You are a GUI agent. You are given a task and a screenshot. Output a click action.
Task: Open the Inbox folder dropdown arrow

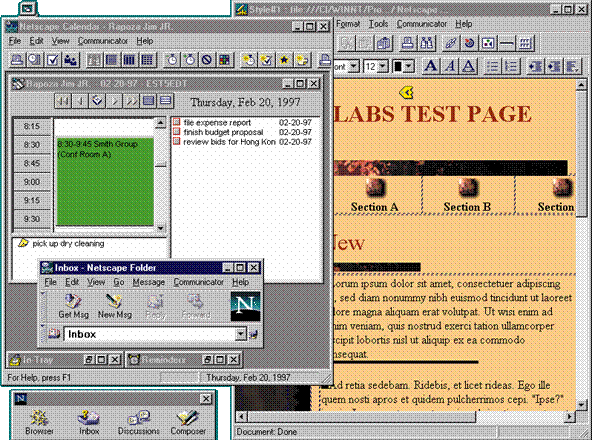click(240, 334)
